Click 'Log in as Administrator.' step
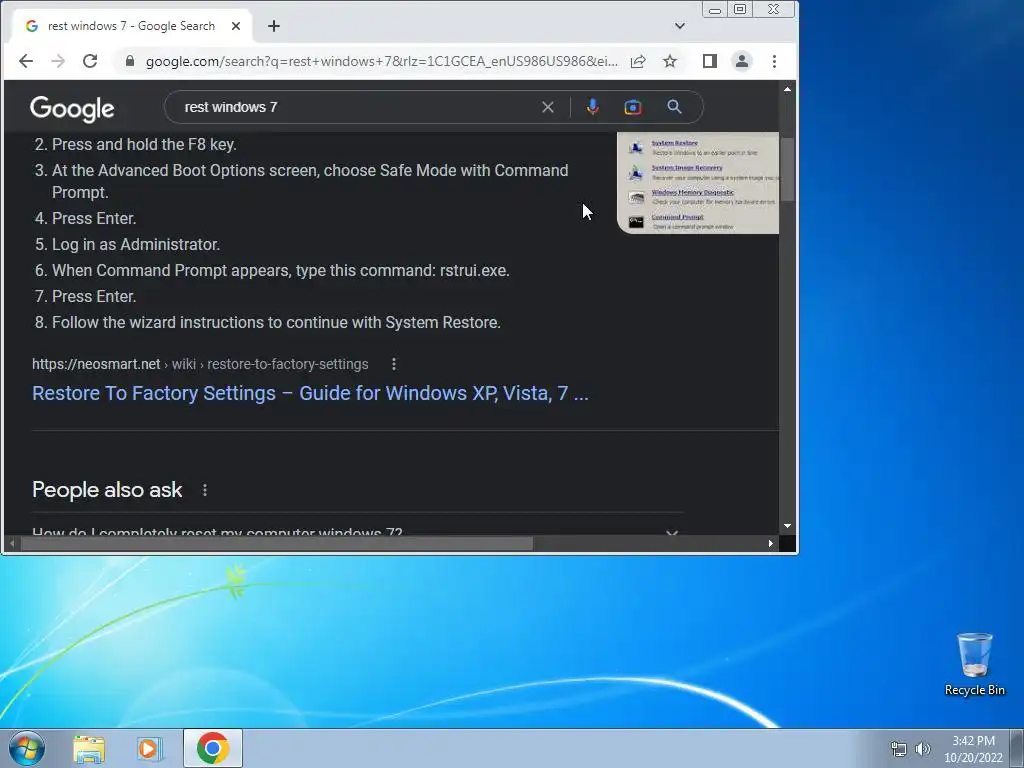The width and height of the screenshot is (1024, 768). 136,244
